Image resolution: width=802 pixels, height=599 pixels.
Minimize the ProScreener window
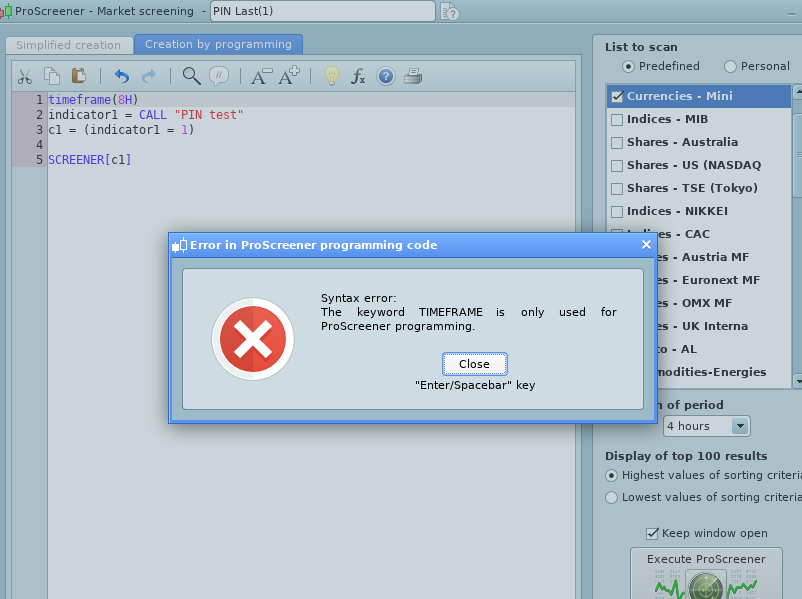click(791, 14)
